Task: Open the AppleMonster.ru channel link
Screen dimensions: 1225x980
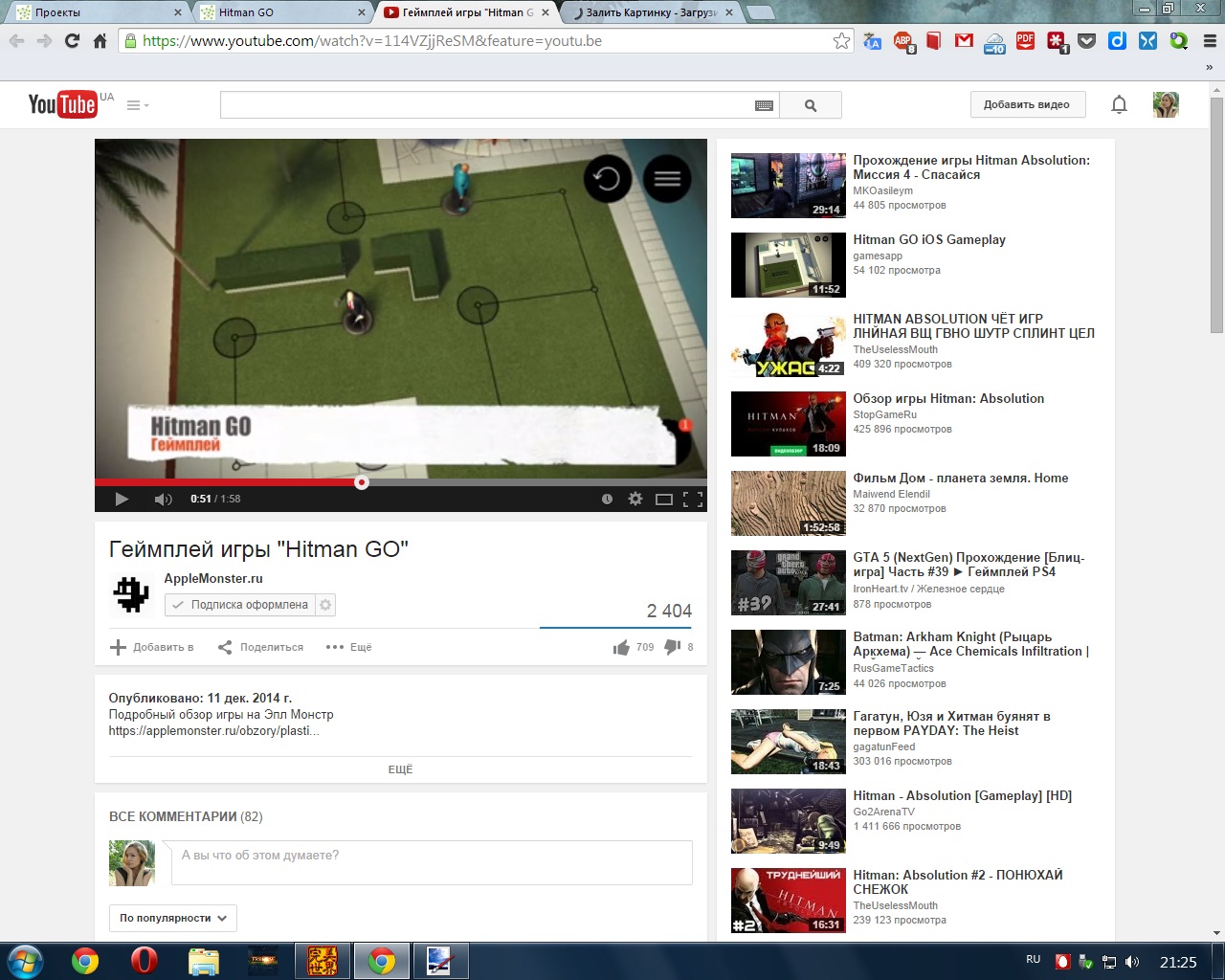Action: point(213,578)
